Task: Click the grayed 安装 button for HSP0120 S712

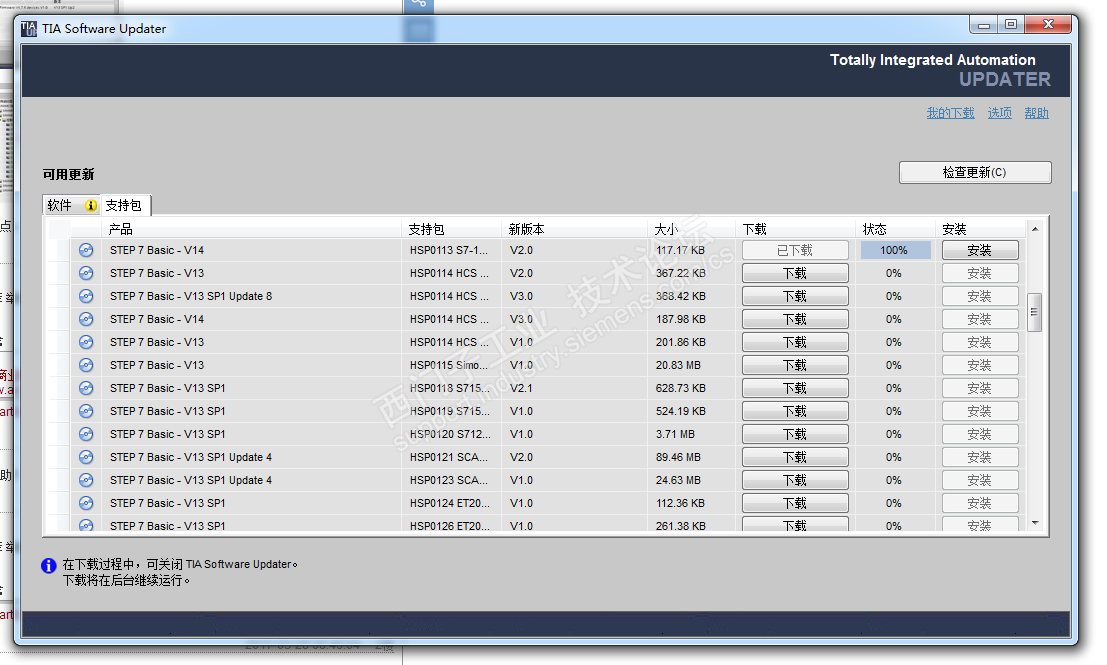Action: coord(980,434)
